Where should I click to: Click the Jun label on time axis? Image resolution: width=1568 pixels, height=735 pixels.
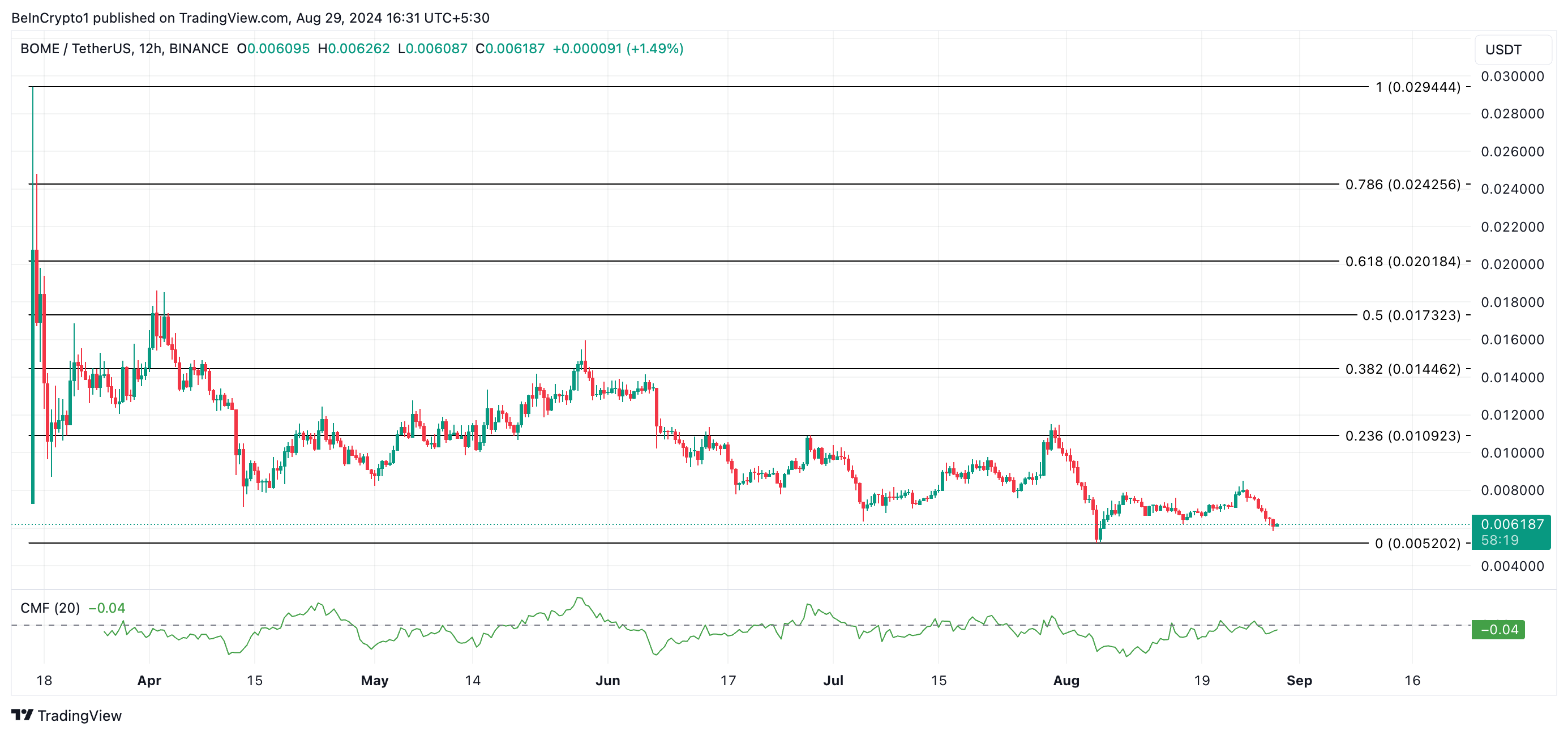[607, 680]
